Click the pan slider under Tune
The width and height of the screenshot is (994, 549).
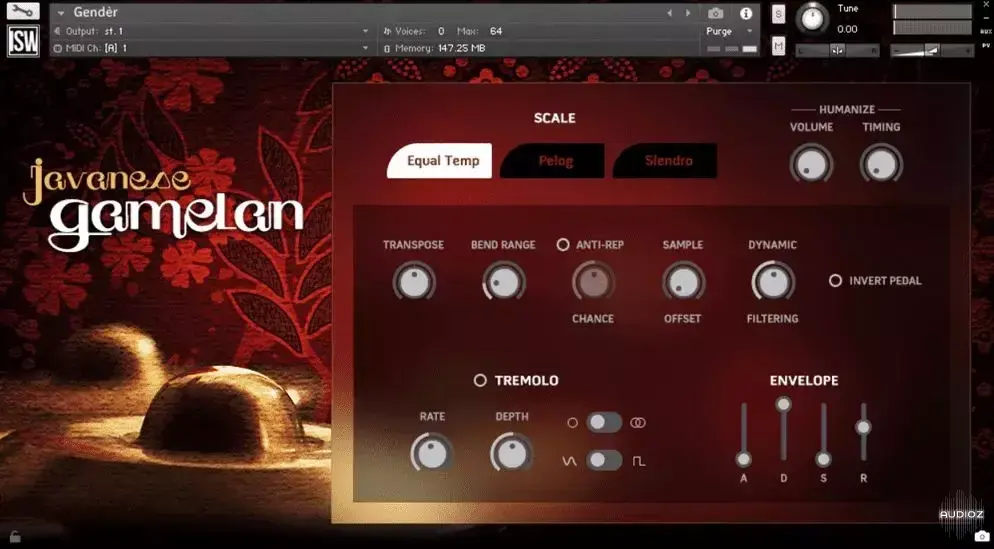pos(837,50)
